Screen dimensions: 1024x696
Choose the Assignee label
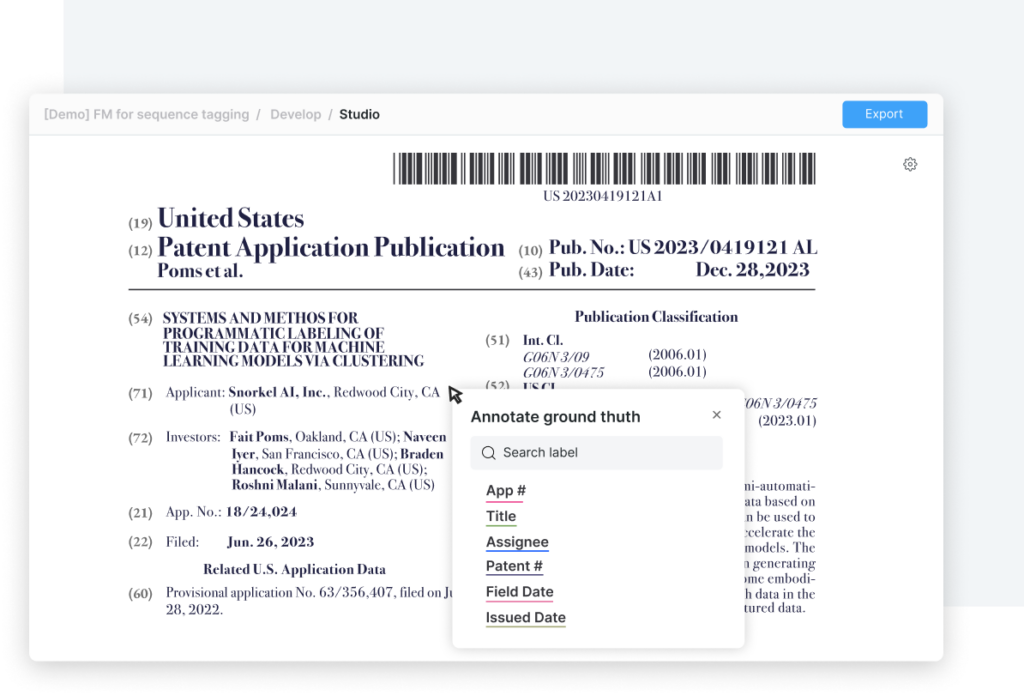point(517,542)
